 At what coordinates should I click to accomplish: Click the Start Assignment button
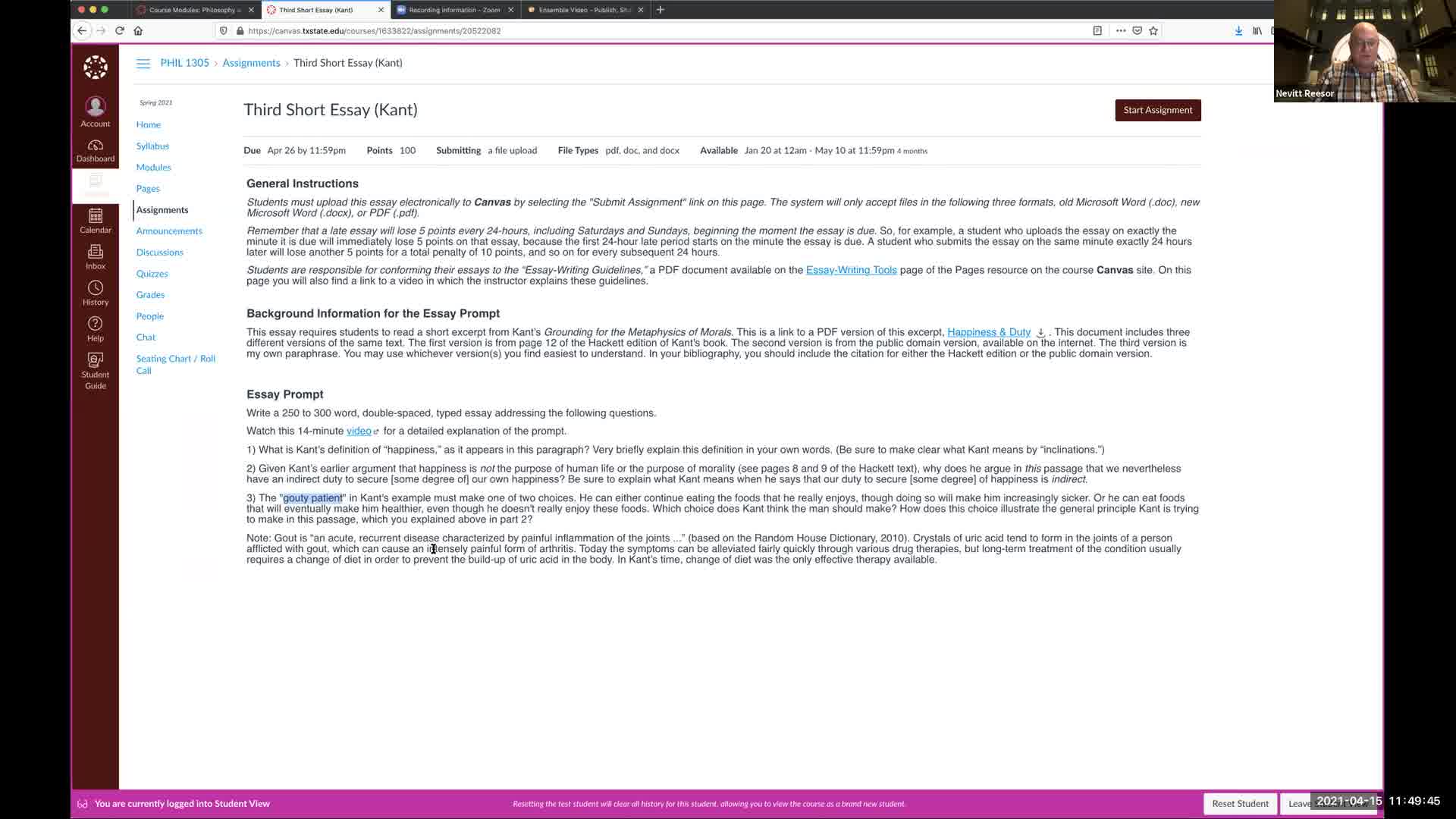pos(1157,110)
